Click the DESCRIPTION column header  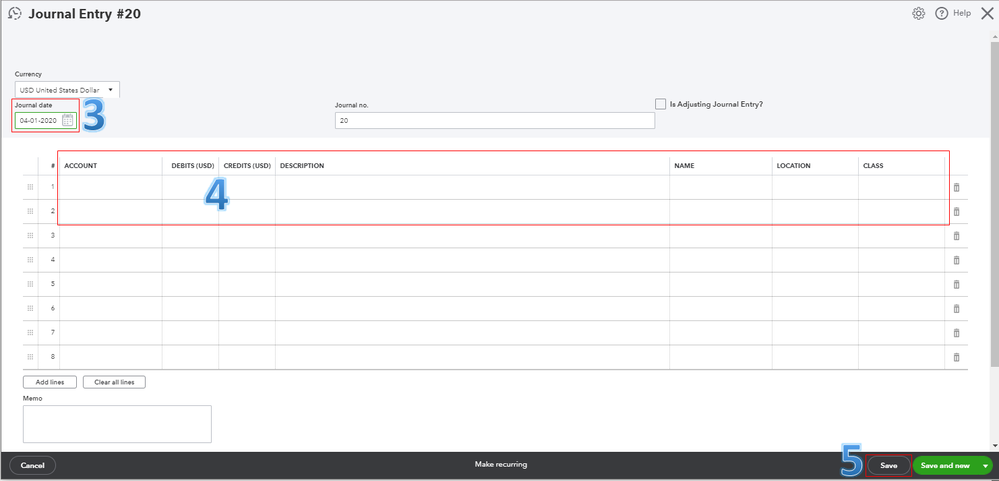point(302,166)
